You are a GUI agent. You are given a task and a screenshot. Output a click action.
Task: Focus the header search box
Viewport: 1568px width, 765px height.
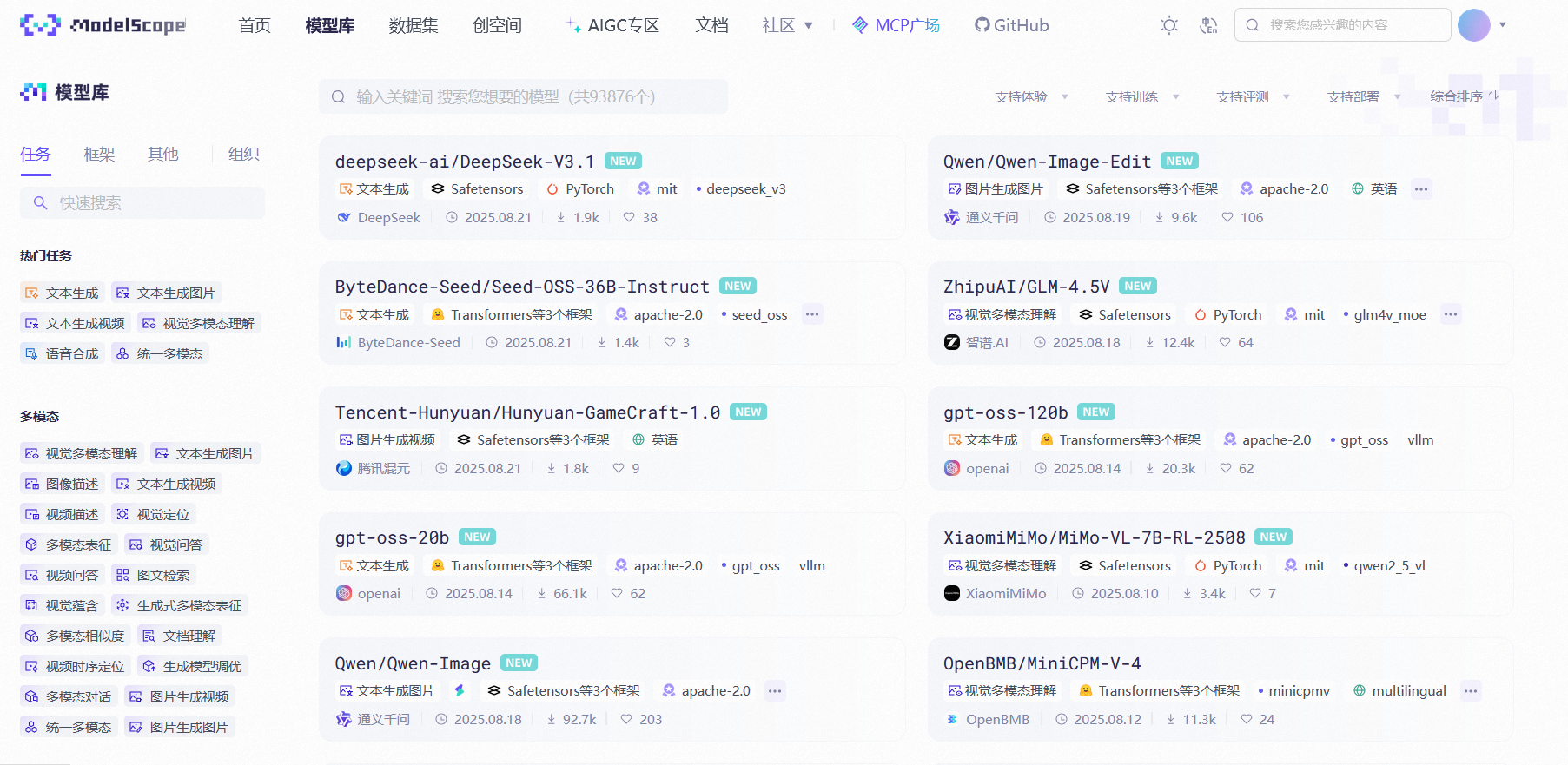pyautogui.click(x=1342, y=25)
